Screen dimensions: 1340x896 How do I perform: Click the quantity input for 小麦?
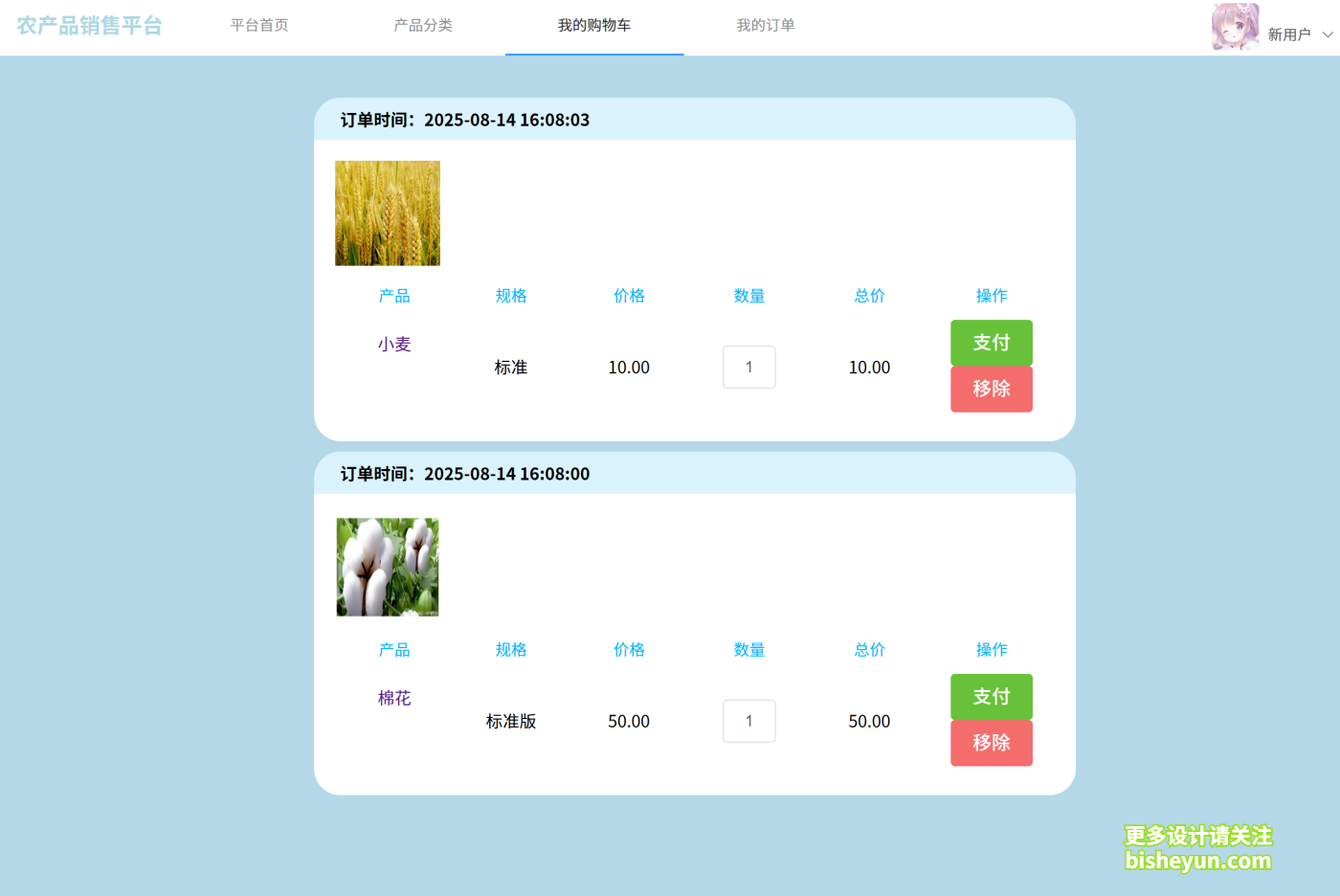tap(748, 367)
